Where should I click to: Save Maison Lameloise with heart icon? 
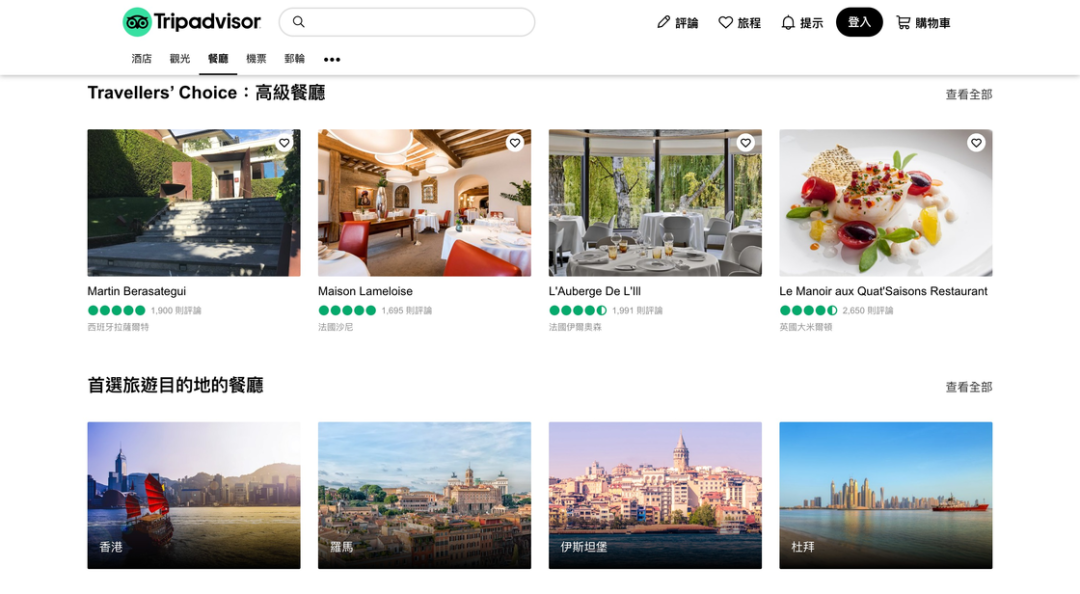coord(515,143)
